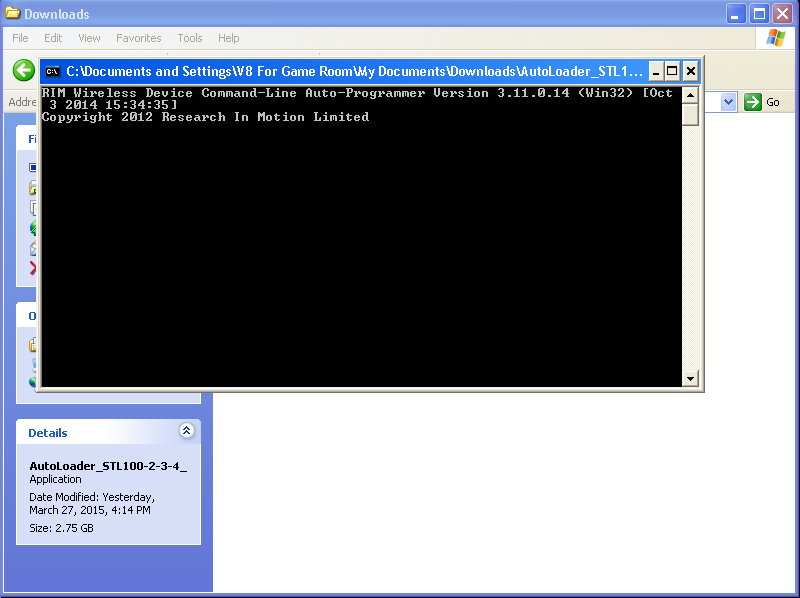Open the File menu
This screenshot has width=800, height=598.
coord(20,38)
